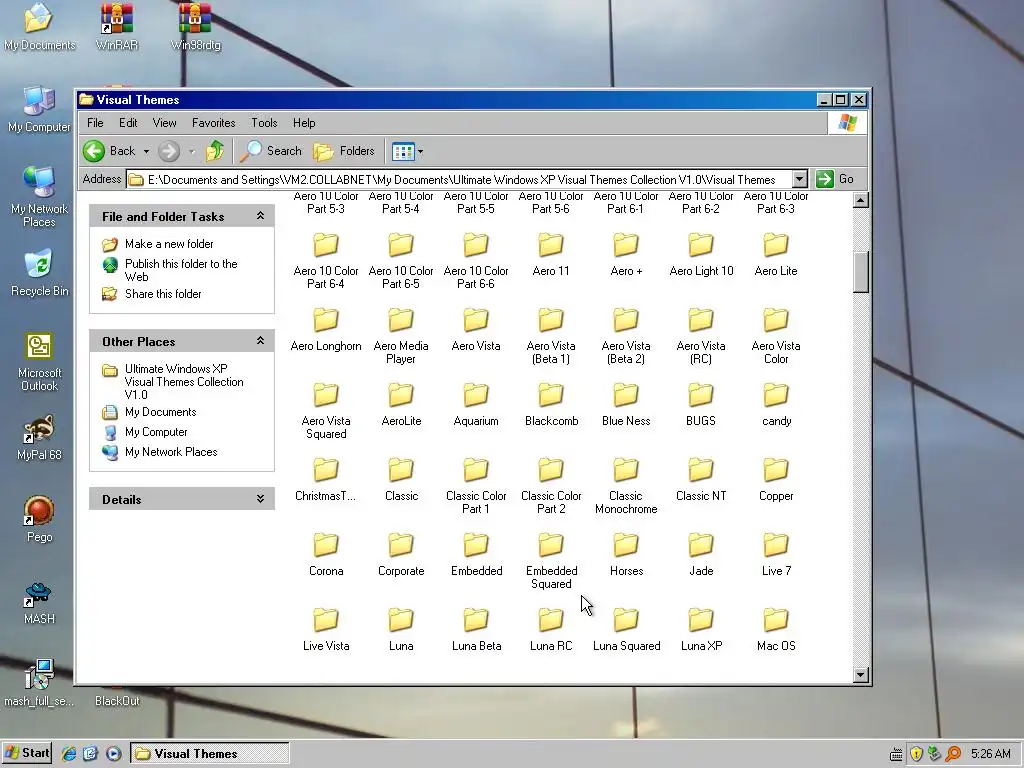The width and height of the screenshot is (1024, 768).
Task: Select MyPal 68 desktop icon
Action: click(x=39, y=438)
